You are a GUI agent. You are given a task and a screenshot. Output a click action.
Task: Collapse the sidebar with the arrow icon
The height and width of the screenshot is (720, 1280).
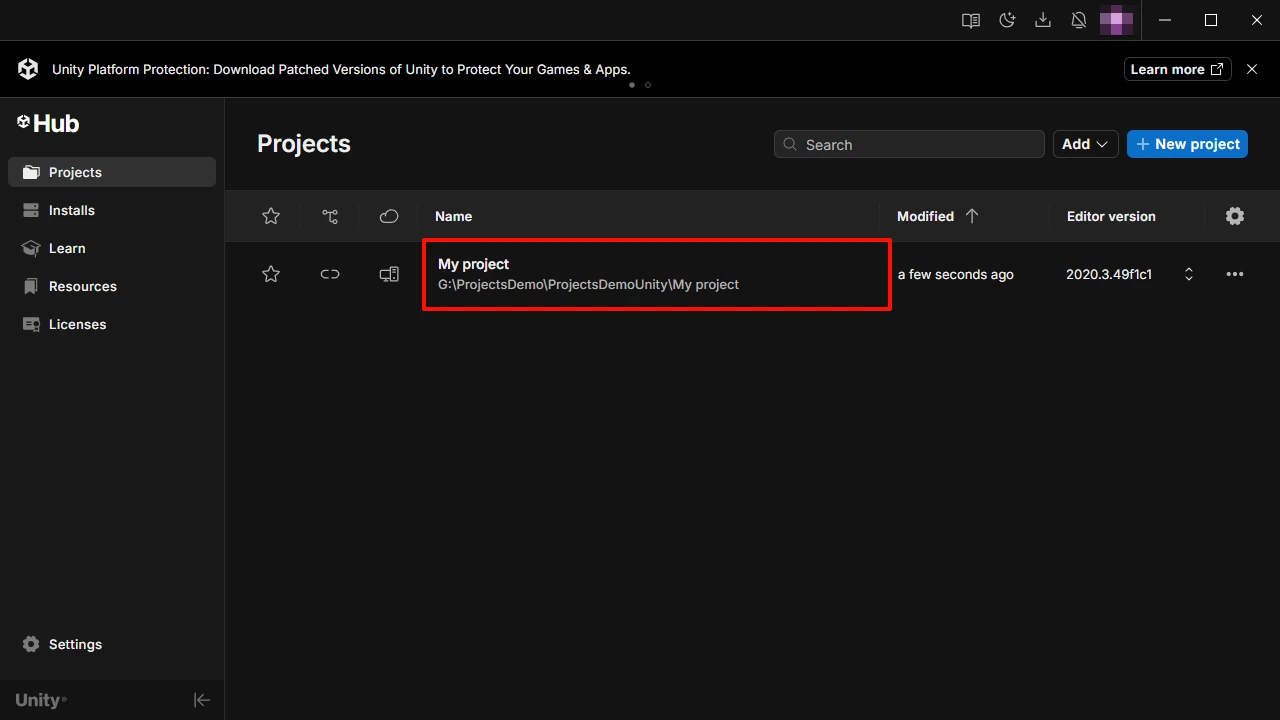(202, 700)
